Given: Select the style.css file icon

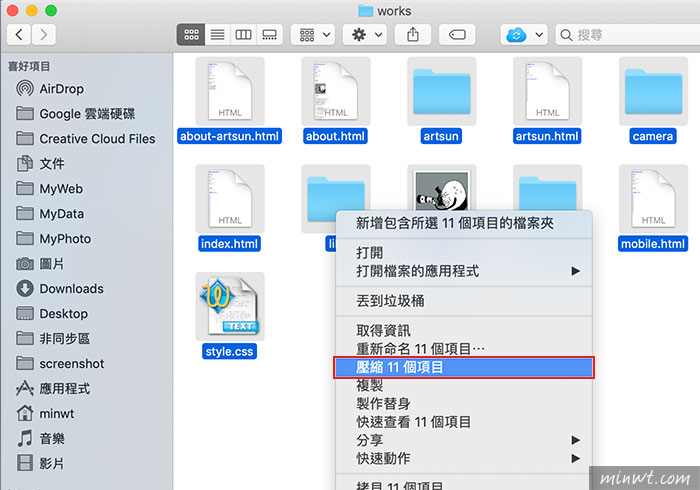Looking at the screenshot, I should (x=229, y=306).
